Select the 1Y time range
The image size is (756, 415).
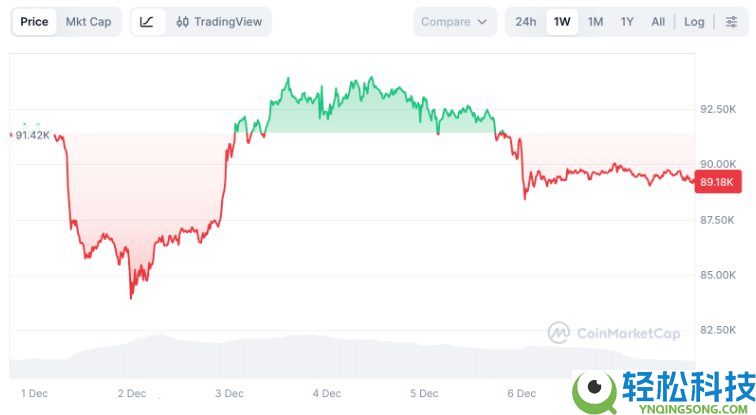[627, 22]
